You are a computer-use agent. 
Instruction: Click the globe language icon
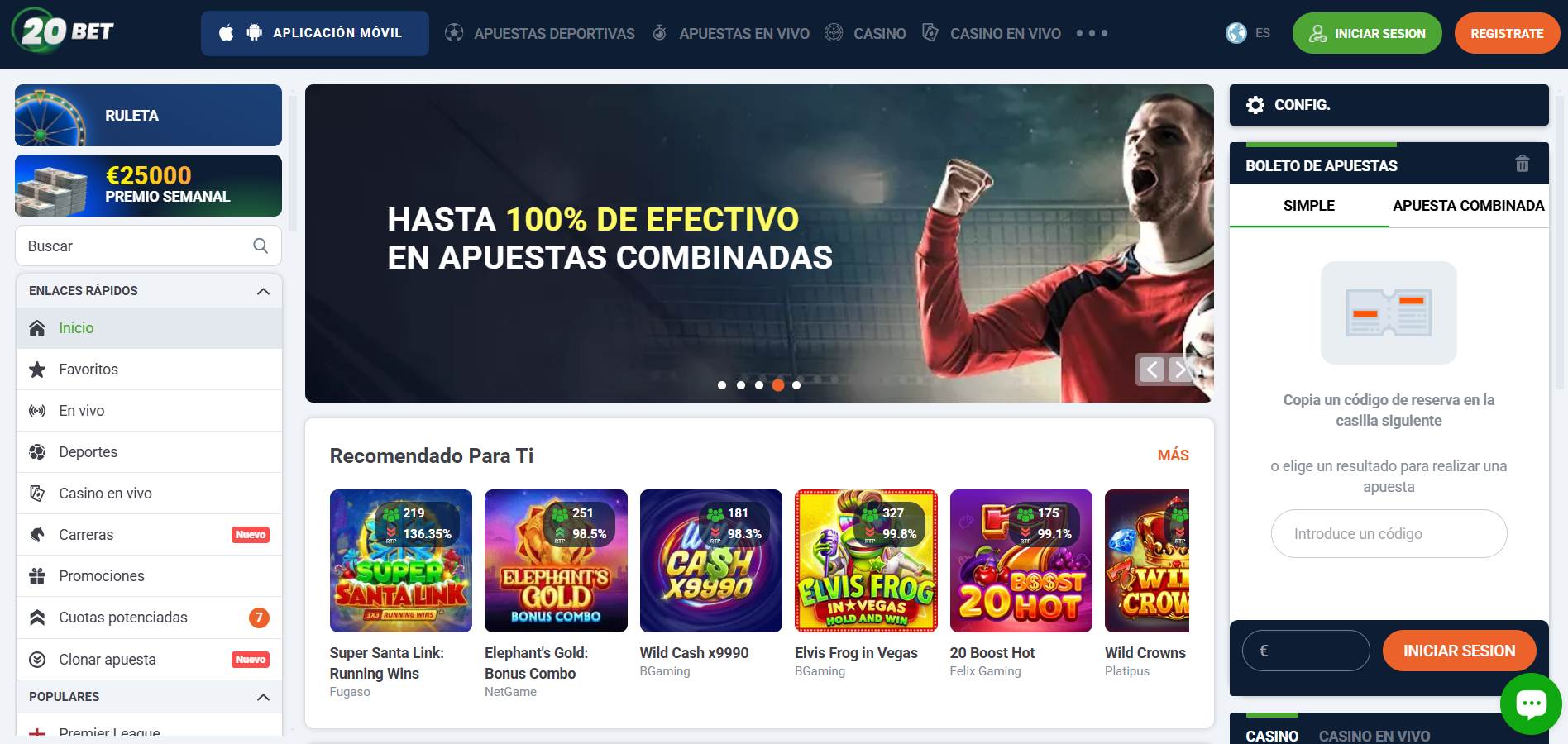[1236, 33]
